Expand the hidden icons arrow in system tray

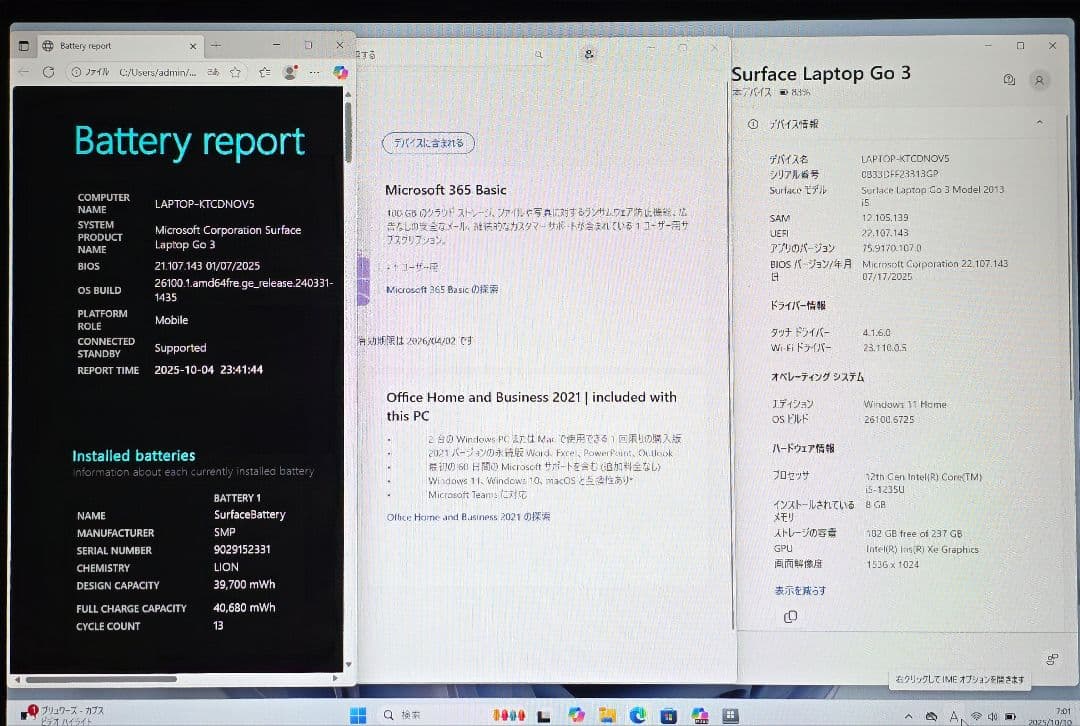pos(908,716)
